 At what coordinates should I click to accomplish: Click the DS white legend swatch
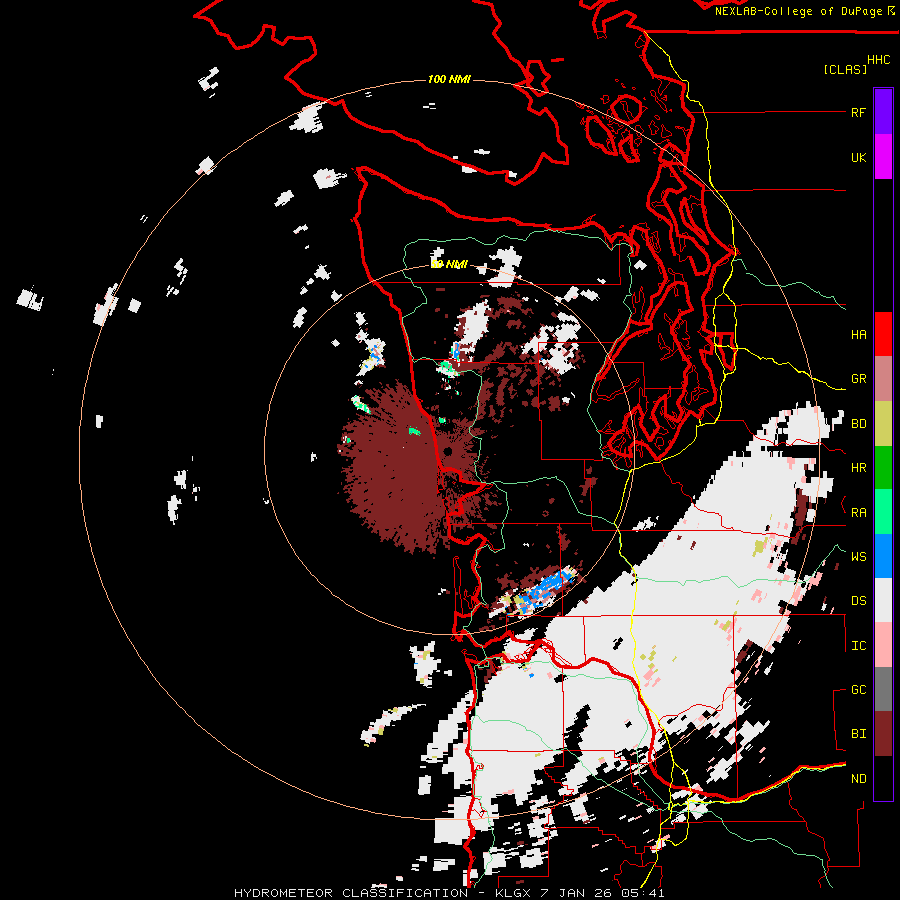(x=883, y=600)
